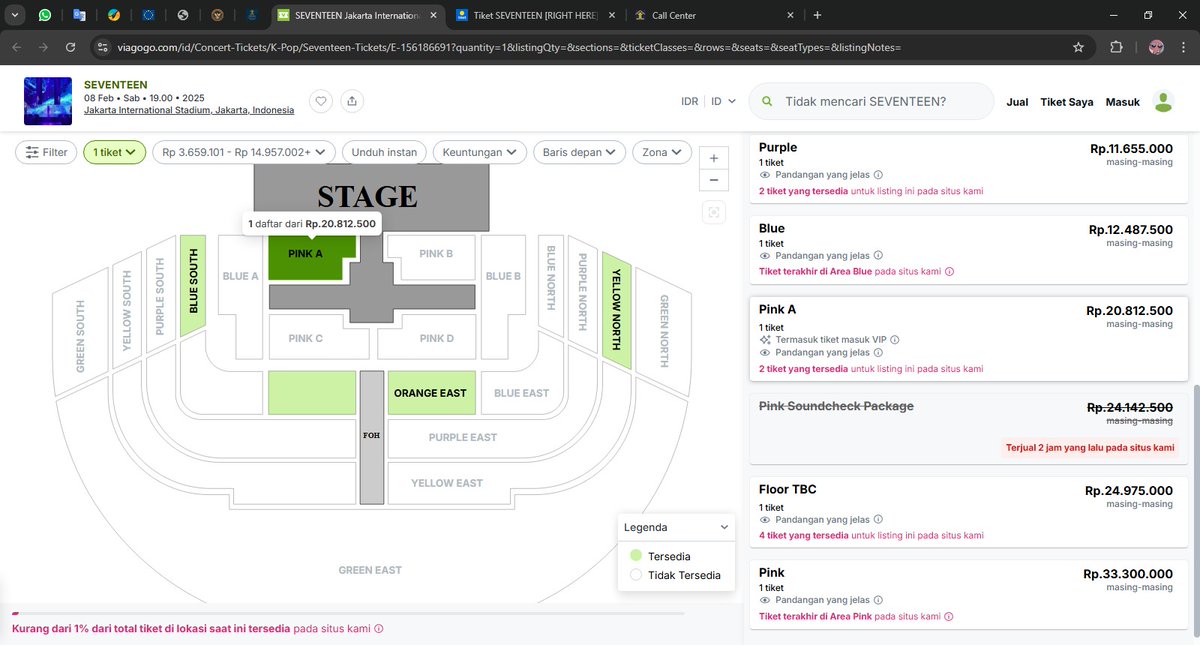Click the white Tidak Tersedia legend swatch
This screenshot has width=1200, height=645.
pos(636,575)
